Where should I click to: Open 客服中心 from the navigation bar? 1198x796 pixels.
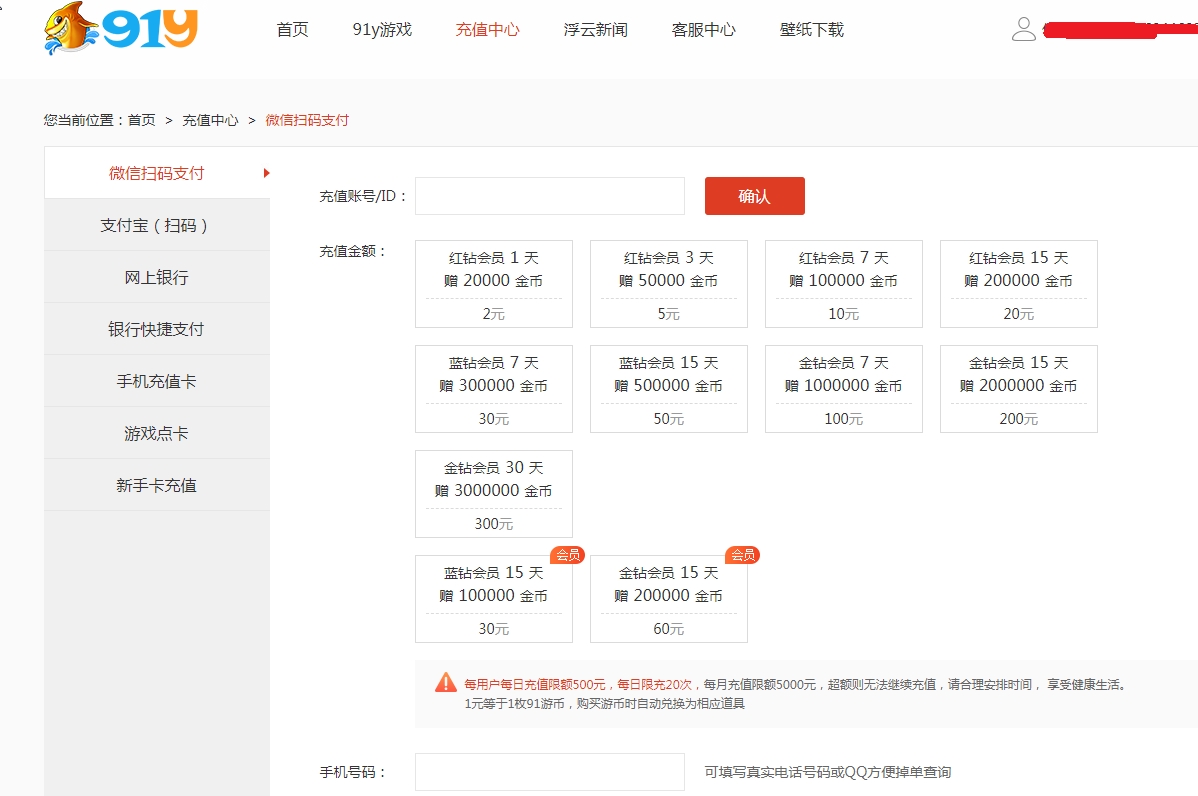click(x=703, y=30)
